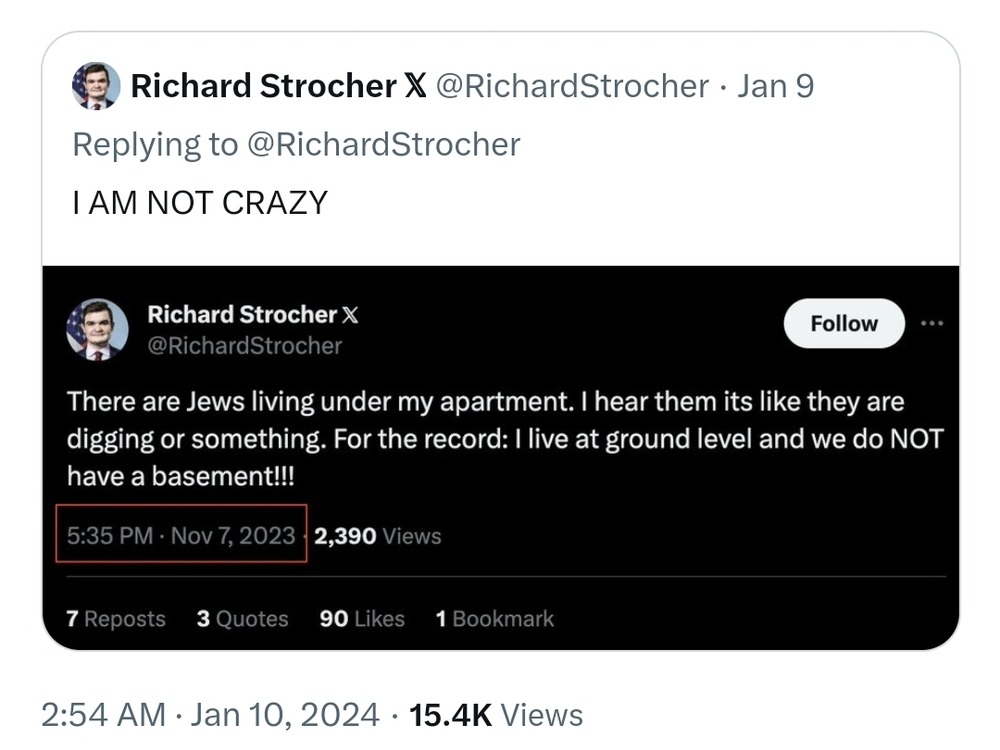The width and height of the screenshot is (1000, 750).
Task: Click the 2,390 Views count
Action: point(378,536)
